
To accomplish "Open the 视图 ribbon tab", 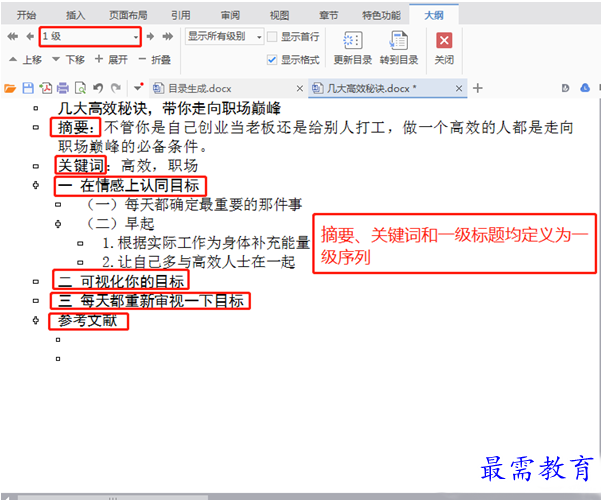I will click(x=279, y=15).
